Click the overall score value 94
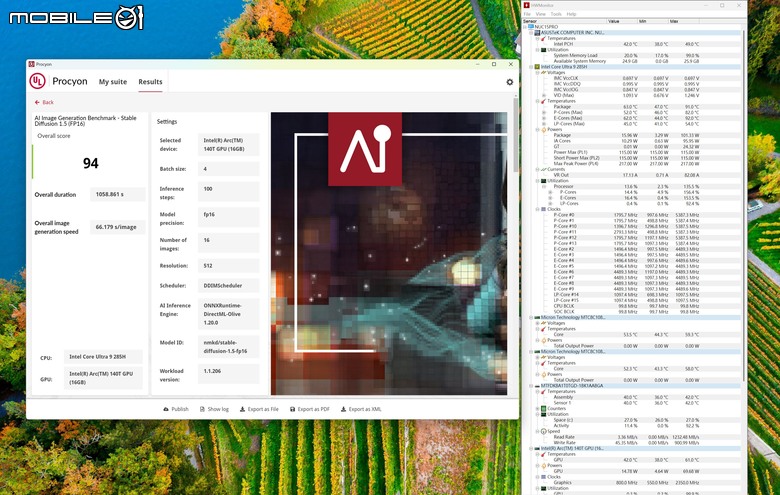Viewport: 780px width, 495px height. point(91,163)
